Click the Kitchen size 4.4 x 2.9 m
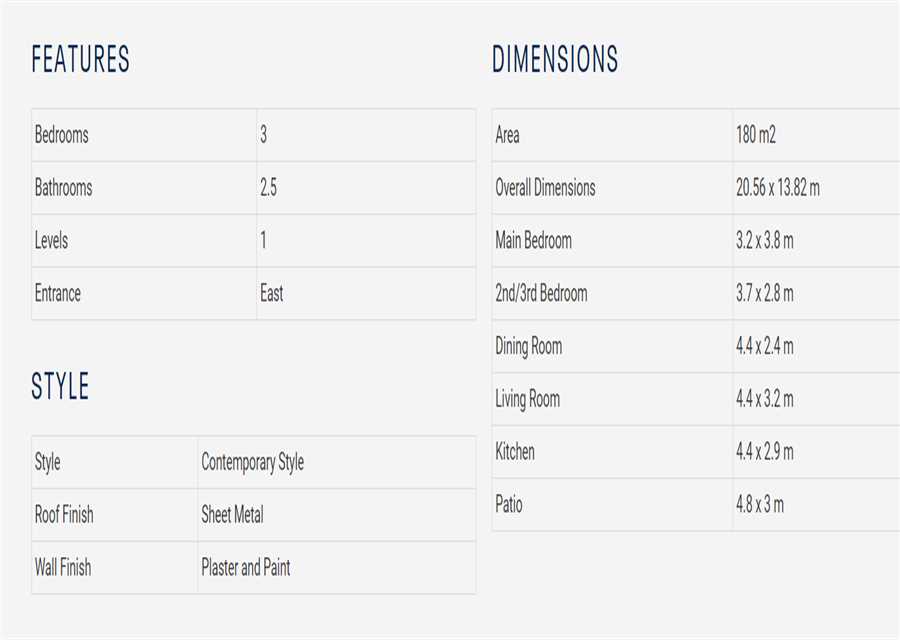This screenshot has height=640, width=900. (x=764, y=452)
